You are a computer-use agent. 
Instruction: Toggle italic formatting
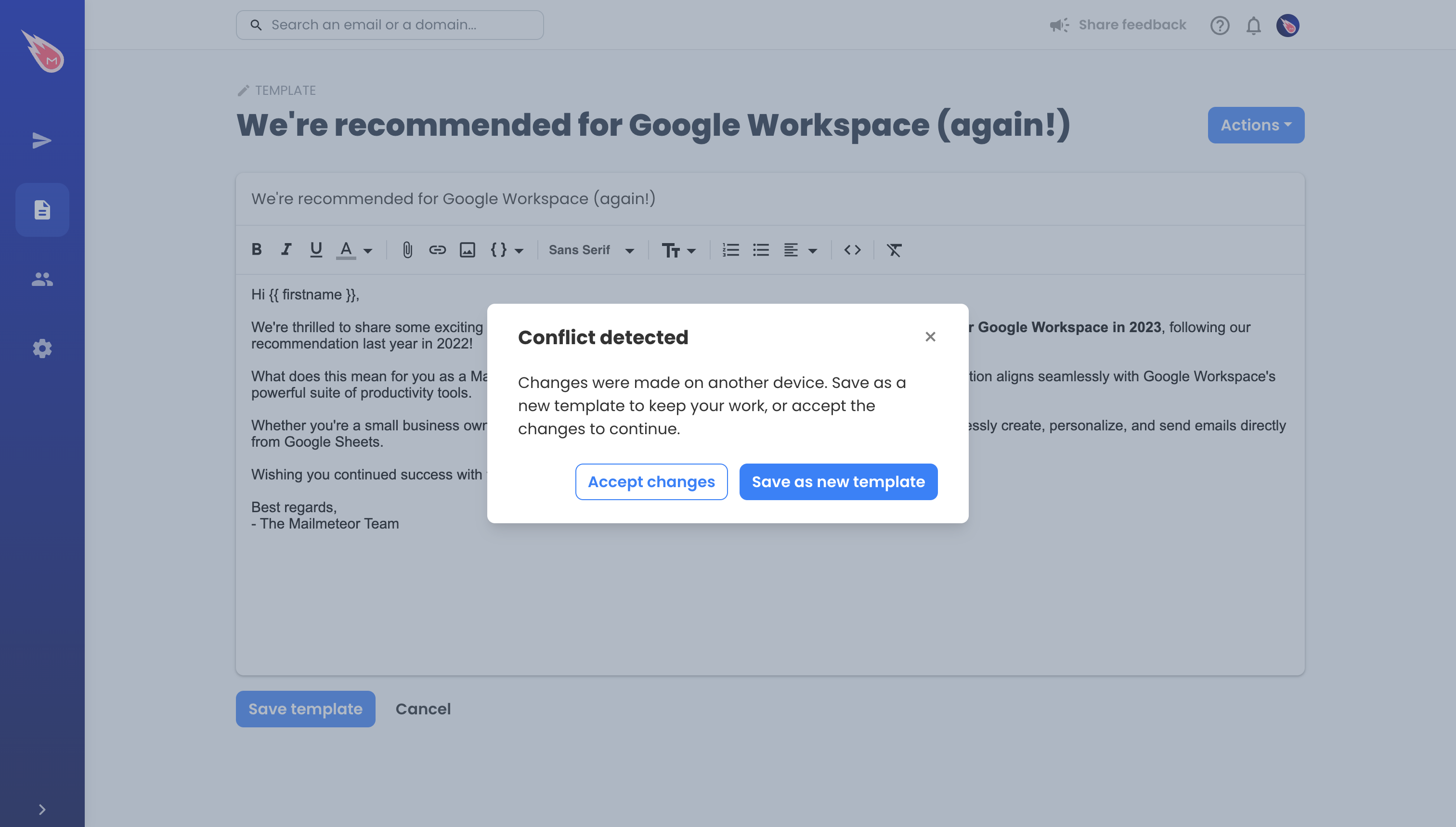point(286,249)
